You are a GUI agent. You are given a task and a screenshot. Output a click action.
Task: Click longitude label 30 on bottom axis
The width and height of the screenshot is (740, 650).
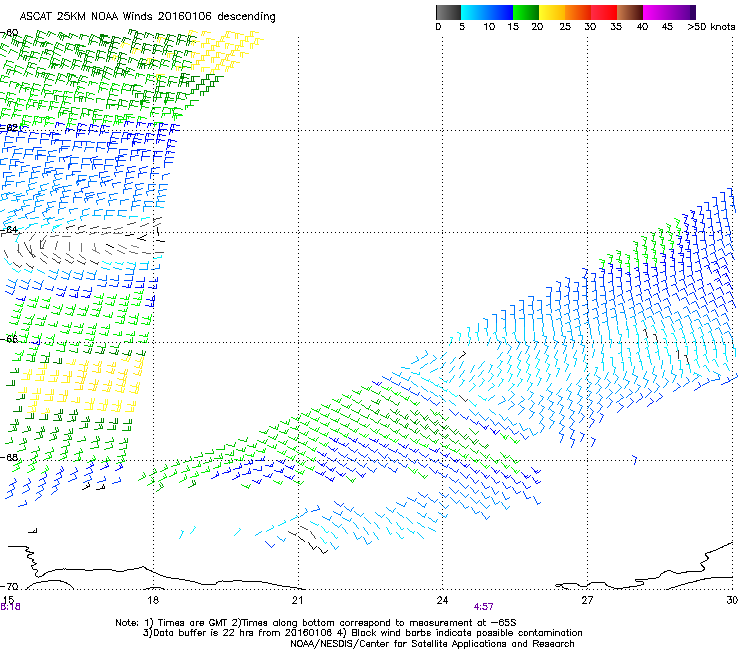(732, 600)
